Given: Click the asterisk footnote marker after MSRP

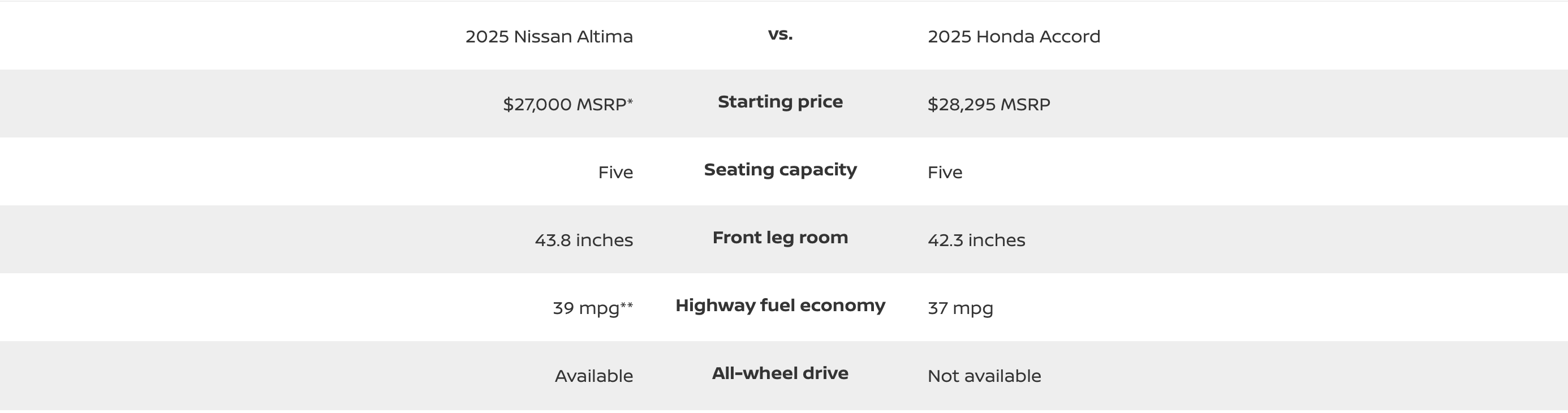Looking at the screenshot, I should 630,101.
